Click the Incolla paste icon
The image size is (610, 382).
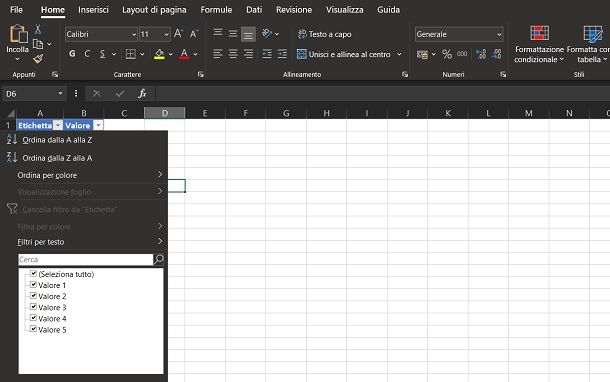(18, 34)
